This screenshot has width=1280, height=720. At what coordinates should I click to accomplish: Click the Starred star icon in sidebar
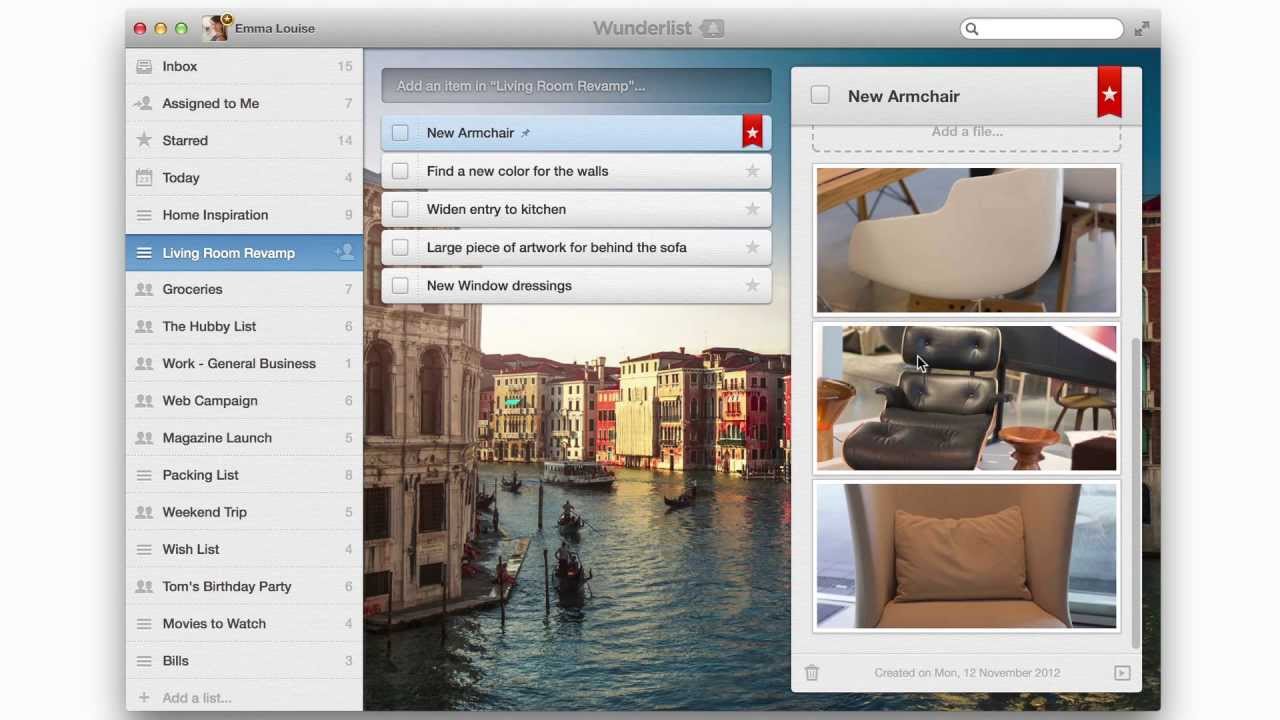coord(144,140)
